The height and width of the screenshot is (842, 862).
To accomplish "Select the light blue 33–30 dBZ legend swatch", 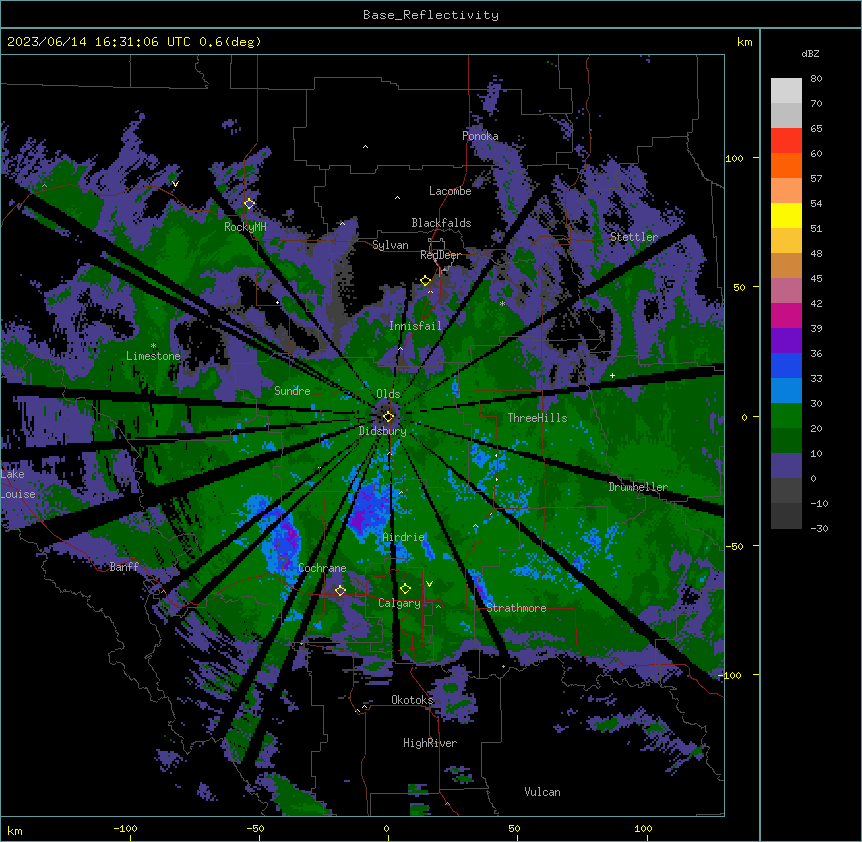I will pos(786,391).
